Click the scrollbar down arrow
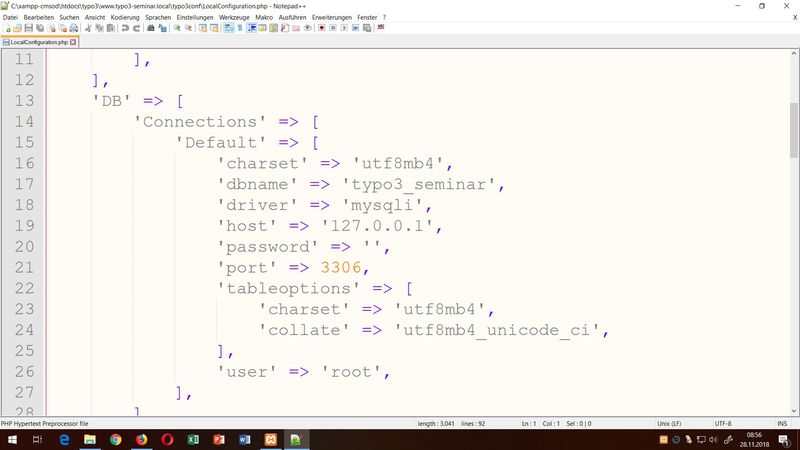The width and height of the screenshot is (800, 450). point(794,411)
